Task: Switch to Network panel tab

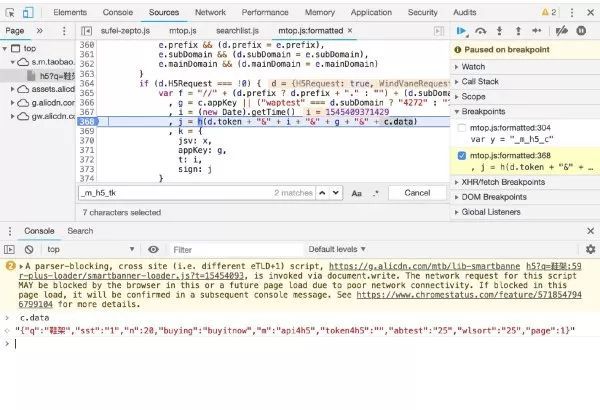Action: 210,12
